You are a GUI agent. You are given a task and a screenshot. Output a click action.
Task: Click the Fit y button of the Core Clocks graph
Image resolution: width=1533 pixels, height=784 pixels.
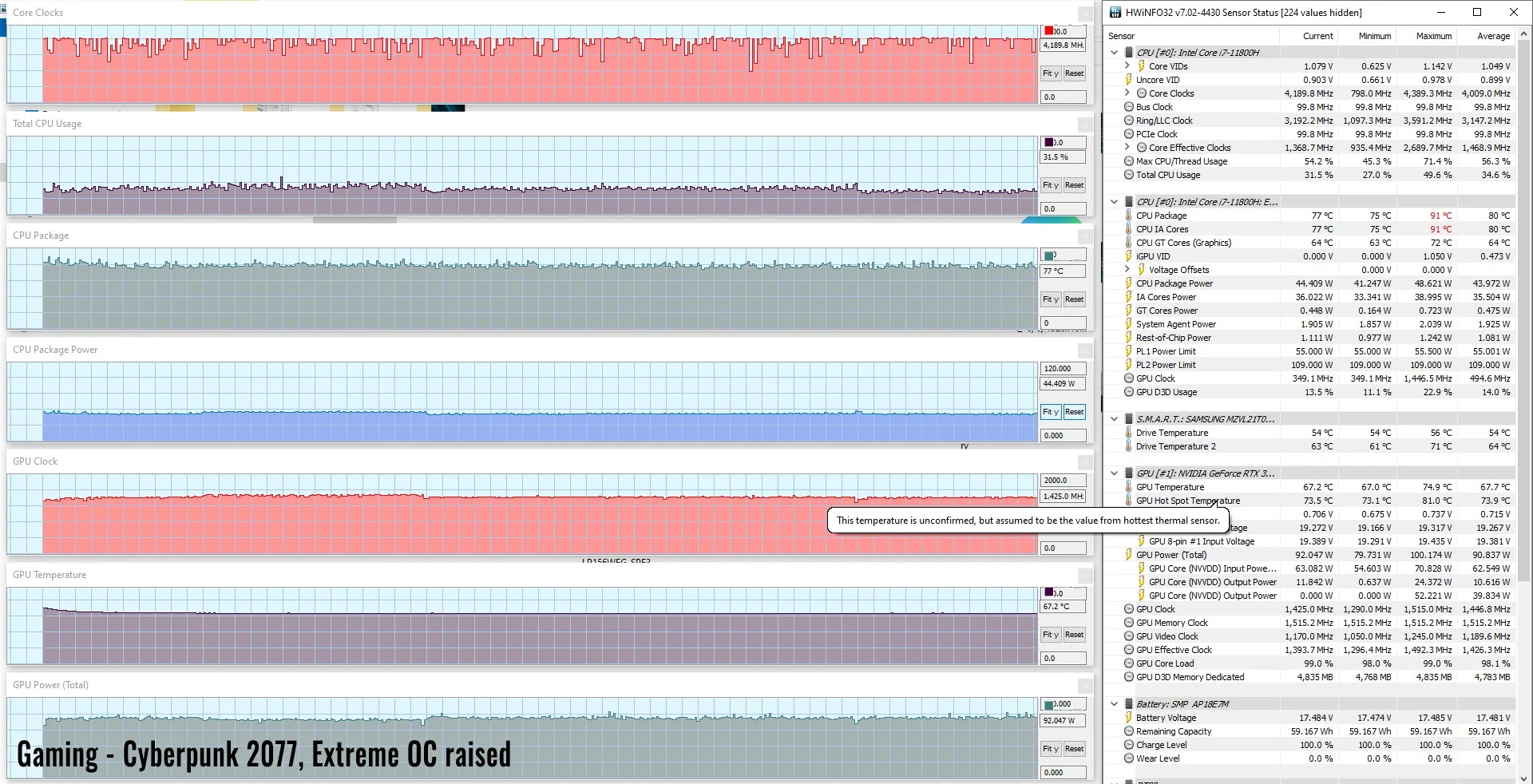click(x=1051, y=73)
